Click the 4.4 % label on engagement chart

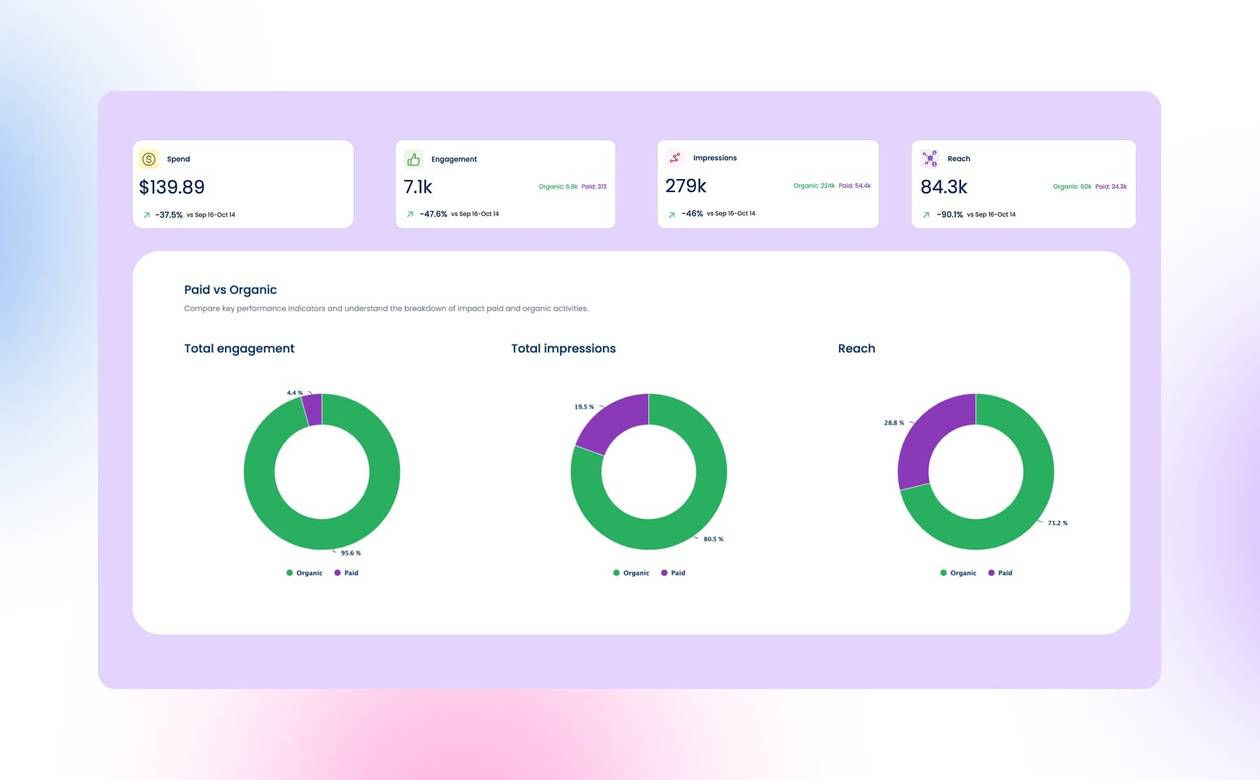pyautogui.click(x=294, y=393)
